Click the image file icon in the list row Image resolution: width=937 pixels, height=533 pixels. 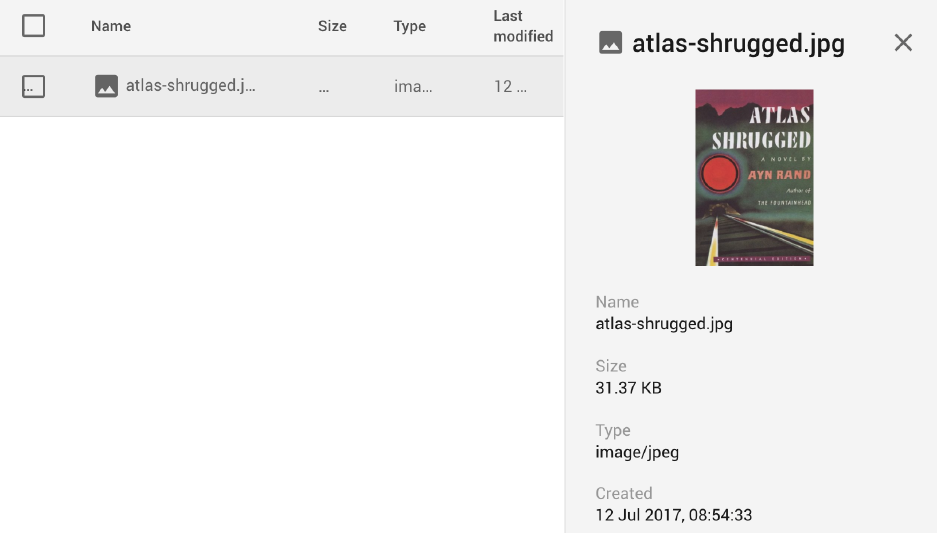106,86
